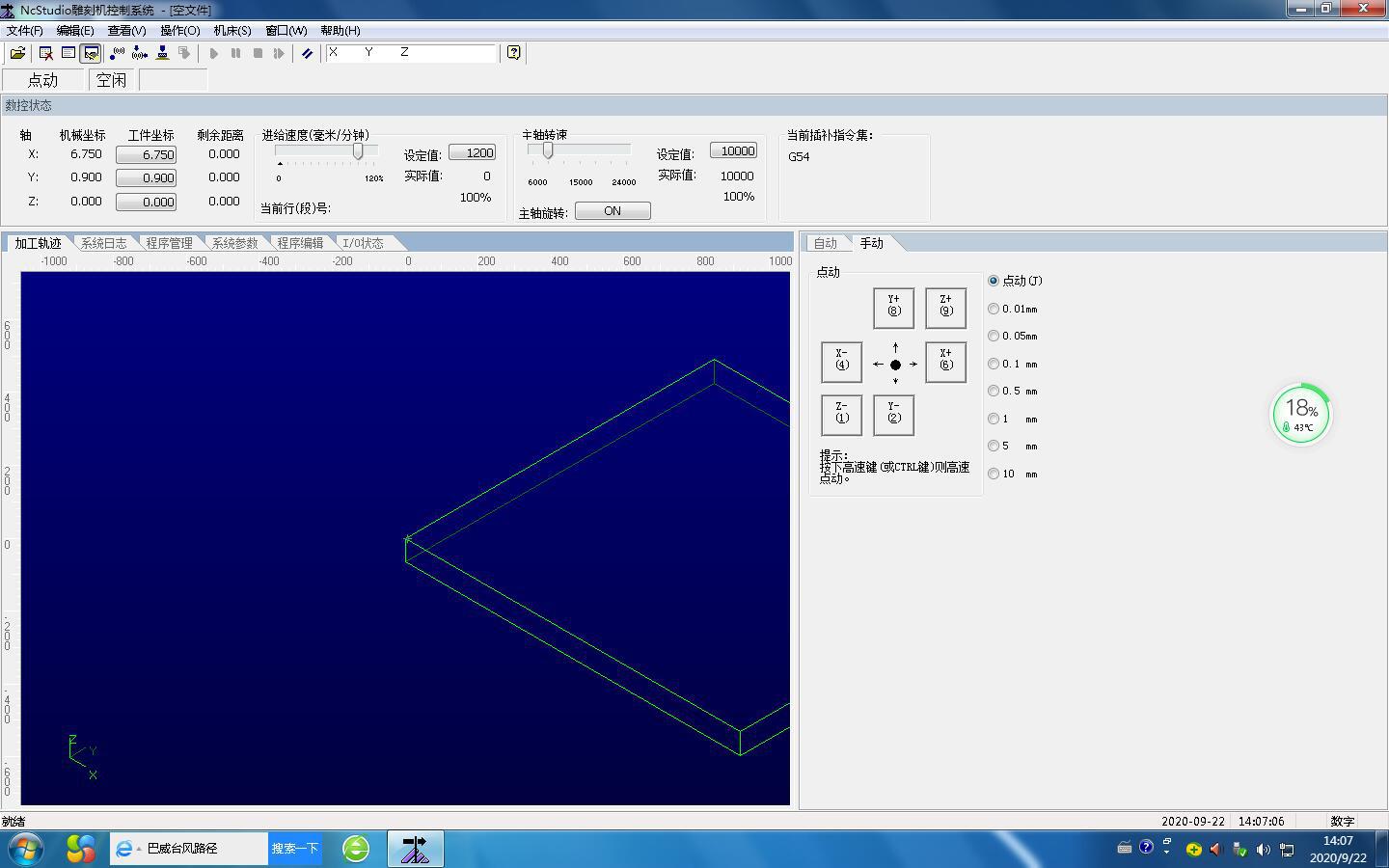Click the pause machining toolbar icon
Image resolution: width=1389 pixels, height=868 pixels.
(x=235, y=53)
